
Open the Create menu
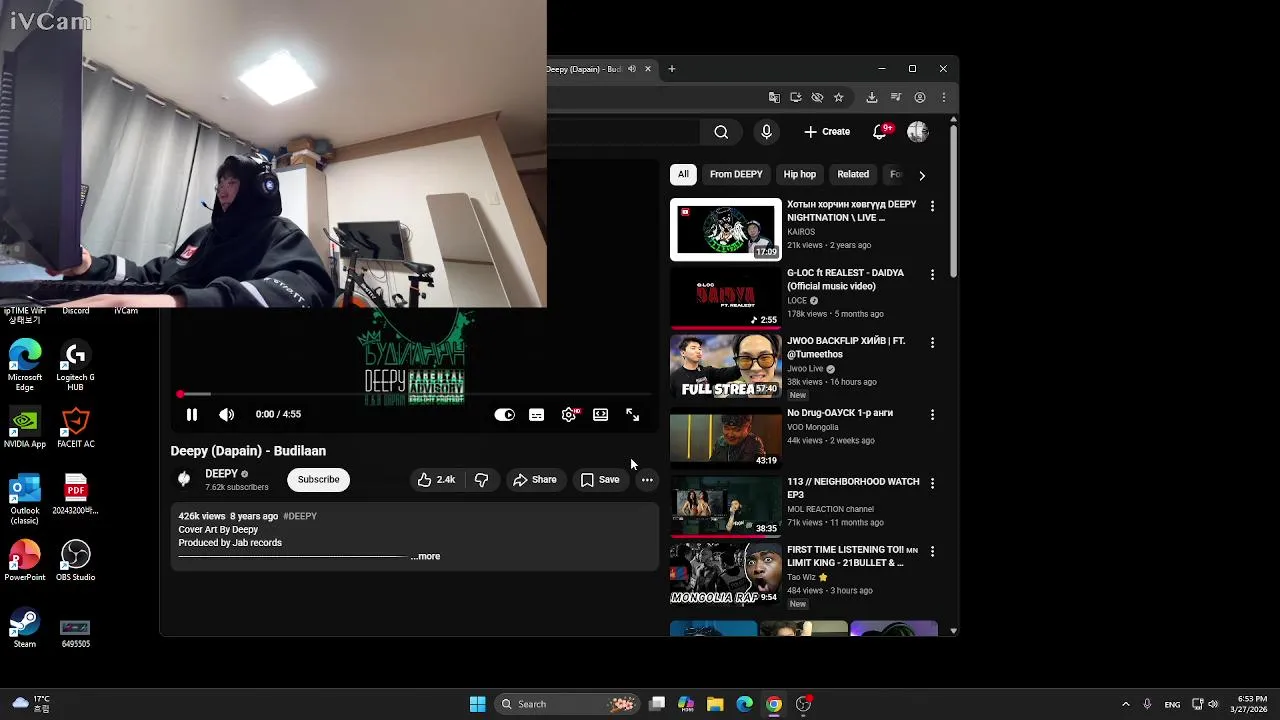[827, 132]
